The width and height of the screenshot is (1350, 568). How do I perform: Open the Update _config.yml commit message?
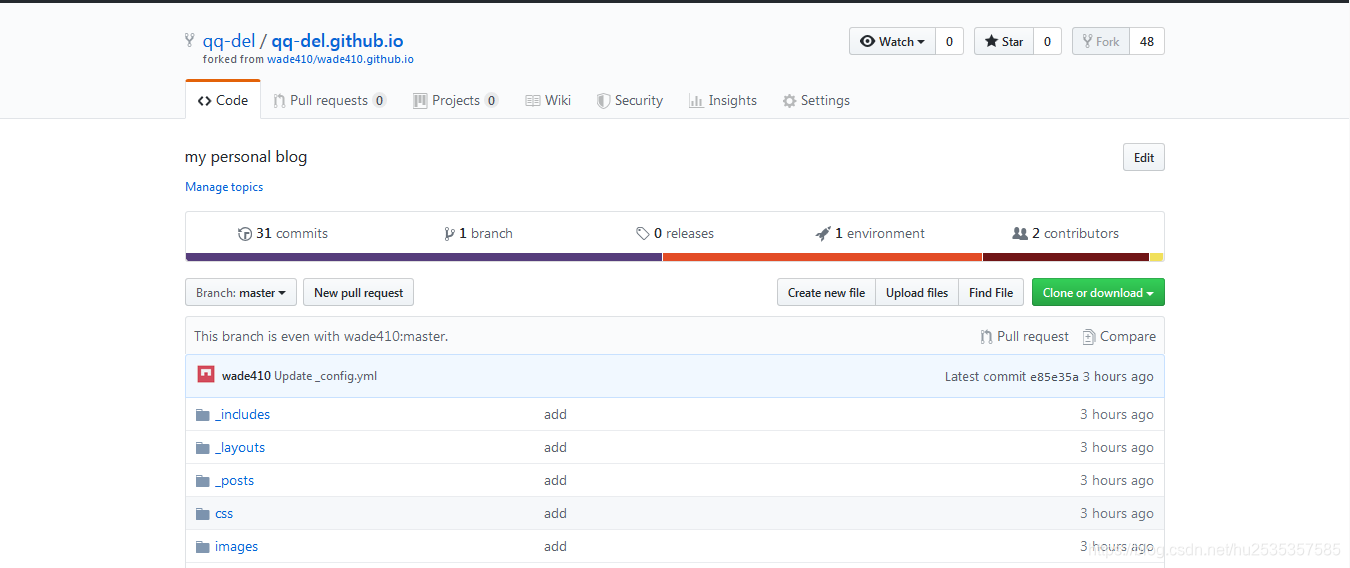(x=325, y=377)
